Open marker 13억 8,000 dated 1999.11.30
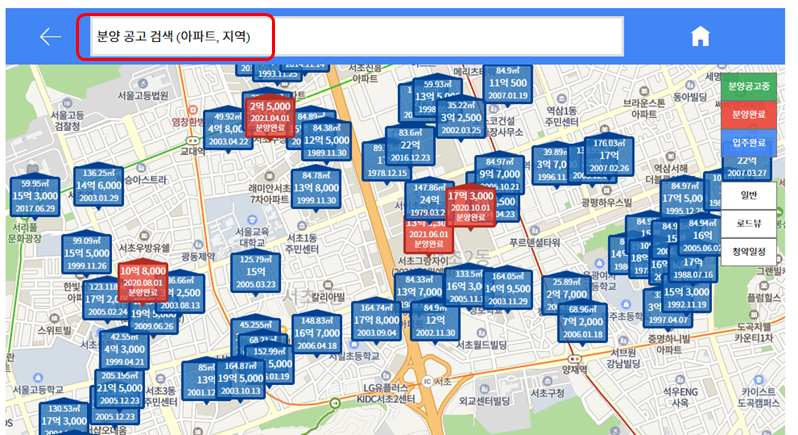Viewport: 798px width, 435px height. click(316, 188)
